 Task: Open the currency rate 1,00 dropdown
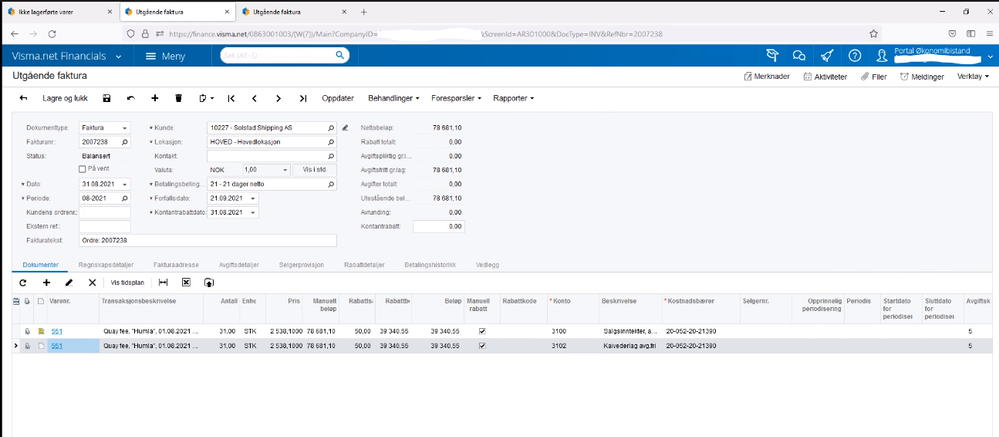pos(285,170)
